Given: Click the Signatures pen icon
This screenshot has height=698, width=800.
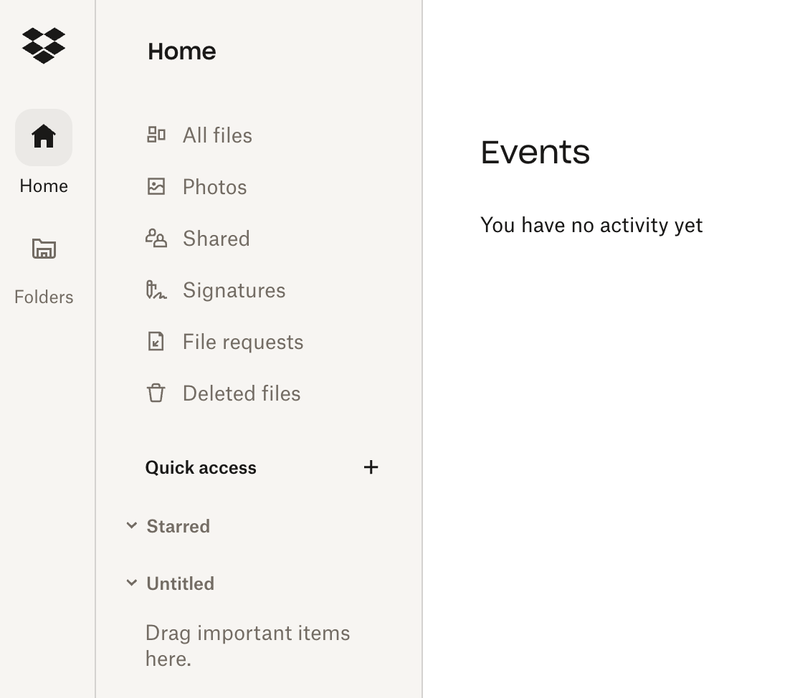Looking at the screenshot, I should [156, 290].
